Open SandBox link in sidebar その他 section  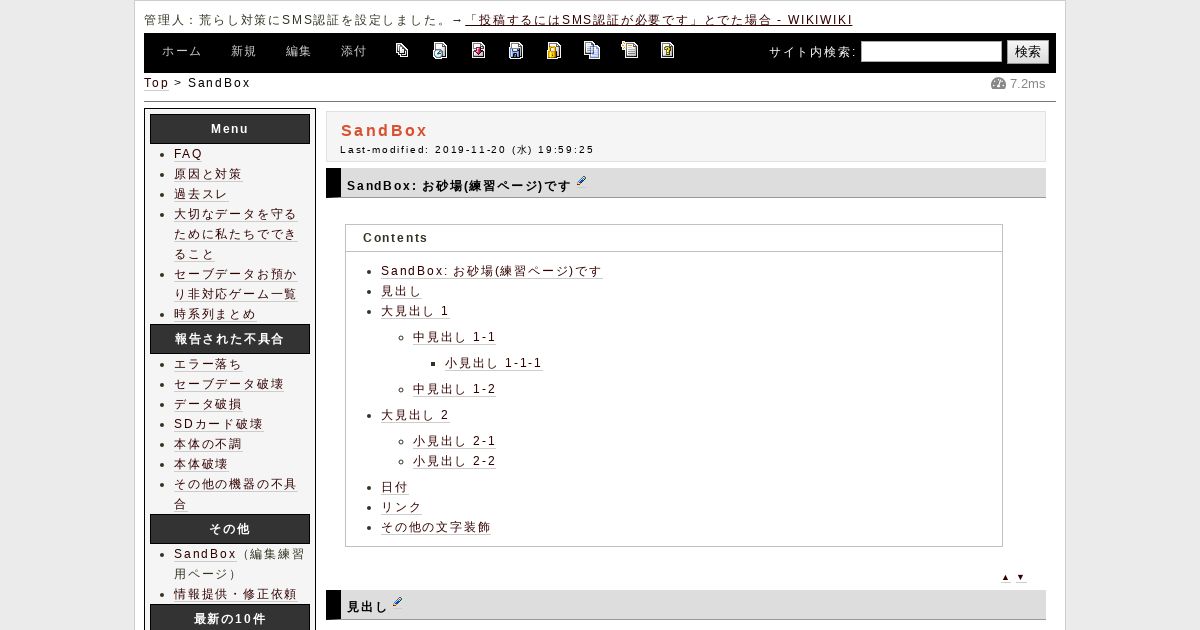point(205,554)
